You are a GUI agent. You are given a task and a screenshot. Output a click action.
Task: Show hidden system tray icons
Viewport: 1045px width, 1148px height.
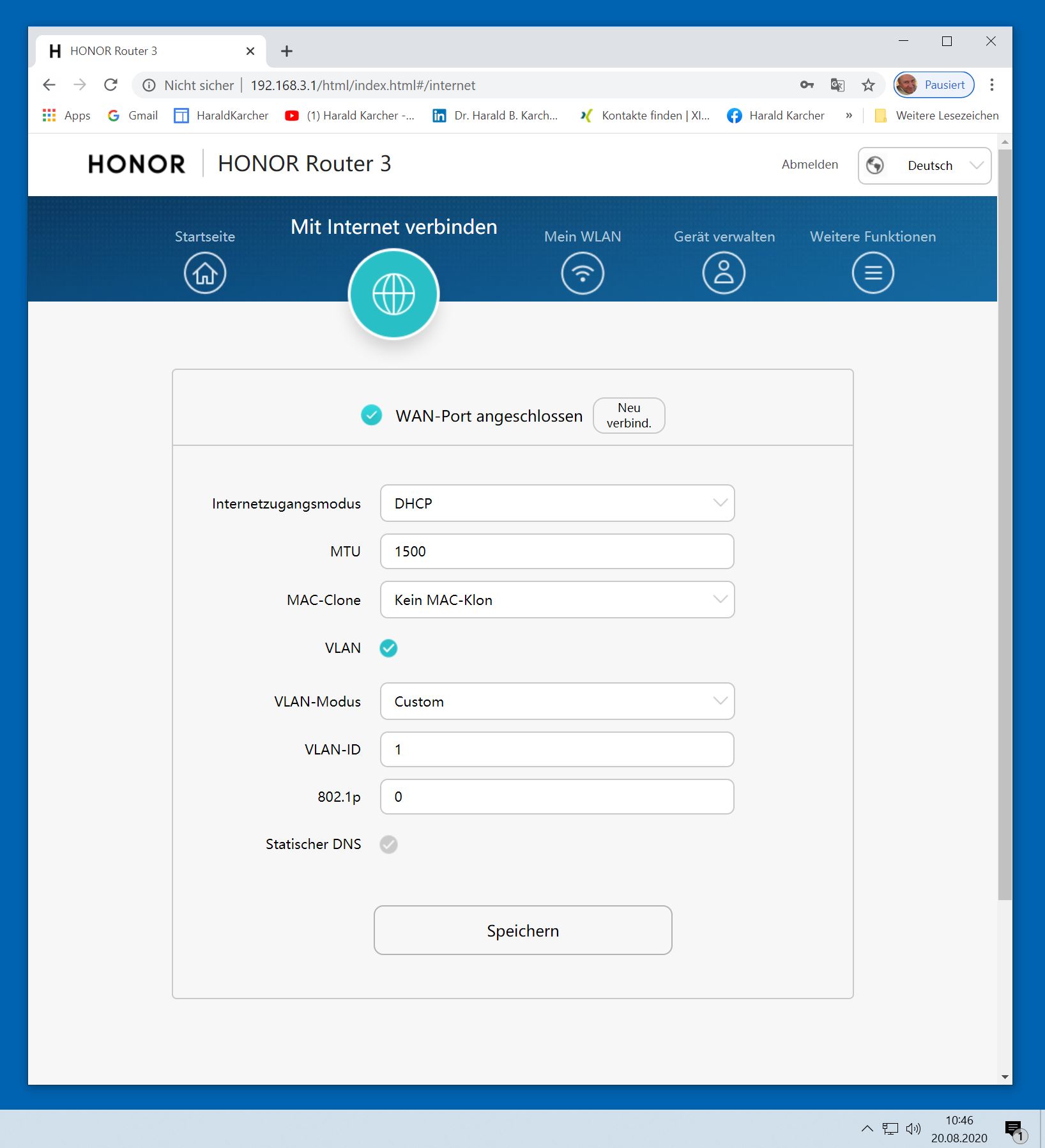(867, 1128)
